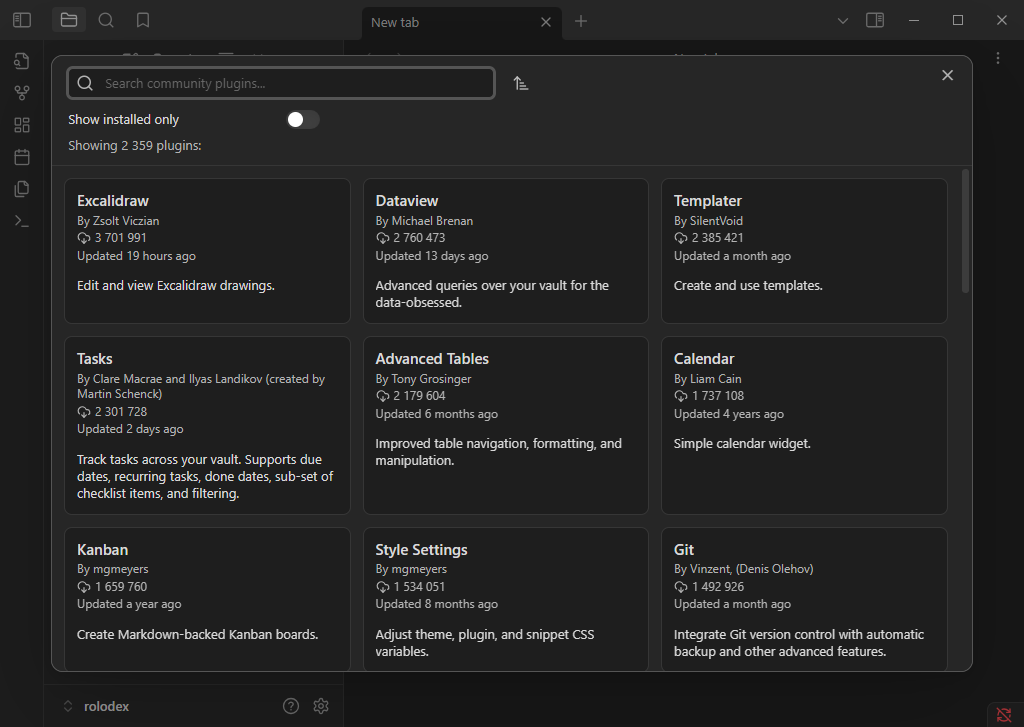Open settings gear icon
The height and width of the screenshot is (727, 1024).
pyautogui.click(x=321, y=706)
